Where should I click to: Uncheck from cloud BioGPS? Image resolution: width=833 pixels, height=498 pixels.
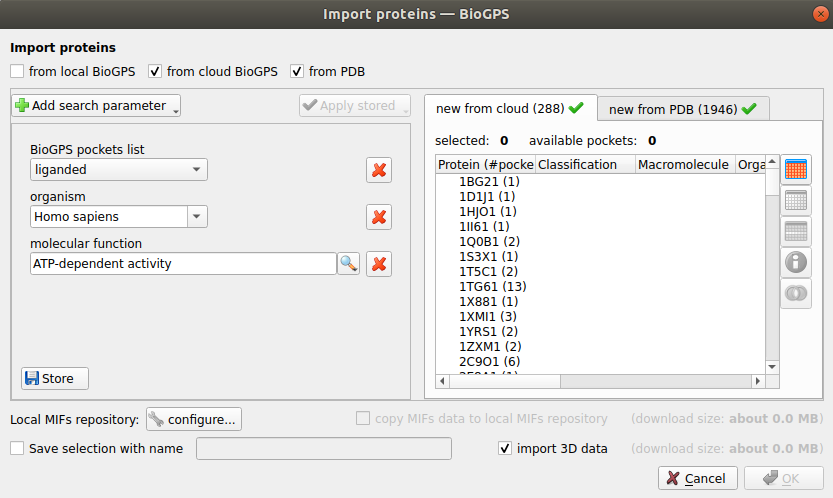coord(155,71)
